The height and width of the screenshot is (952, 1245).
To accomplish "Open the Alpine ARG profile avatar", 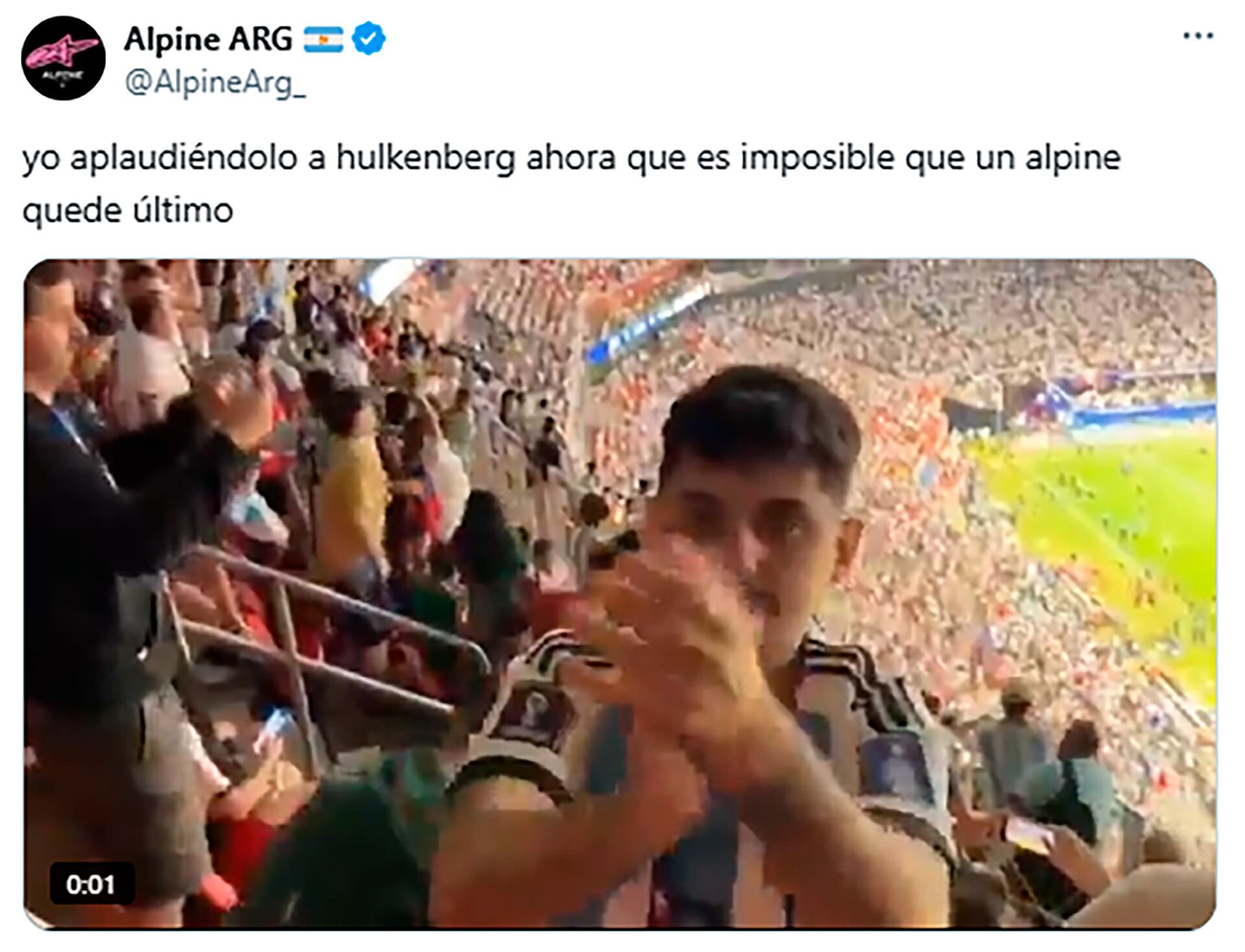I will [x=64, y=58].
